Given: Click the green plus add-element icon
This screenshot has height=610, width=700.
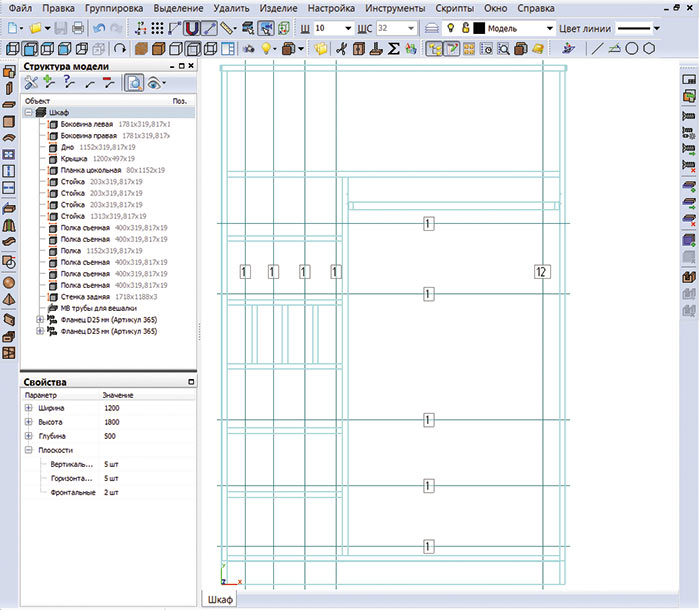Looking at the screenshot, I should [50, 84].
